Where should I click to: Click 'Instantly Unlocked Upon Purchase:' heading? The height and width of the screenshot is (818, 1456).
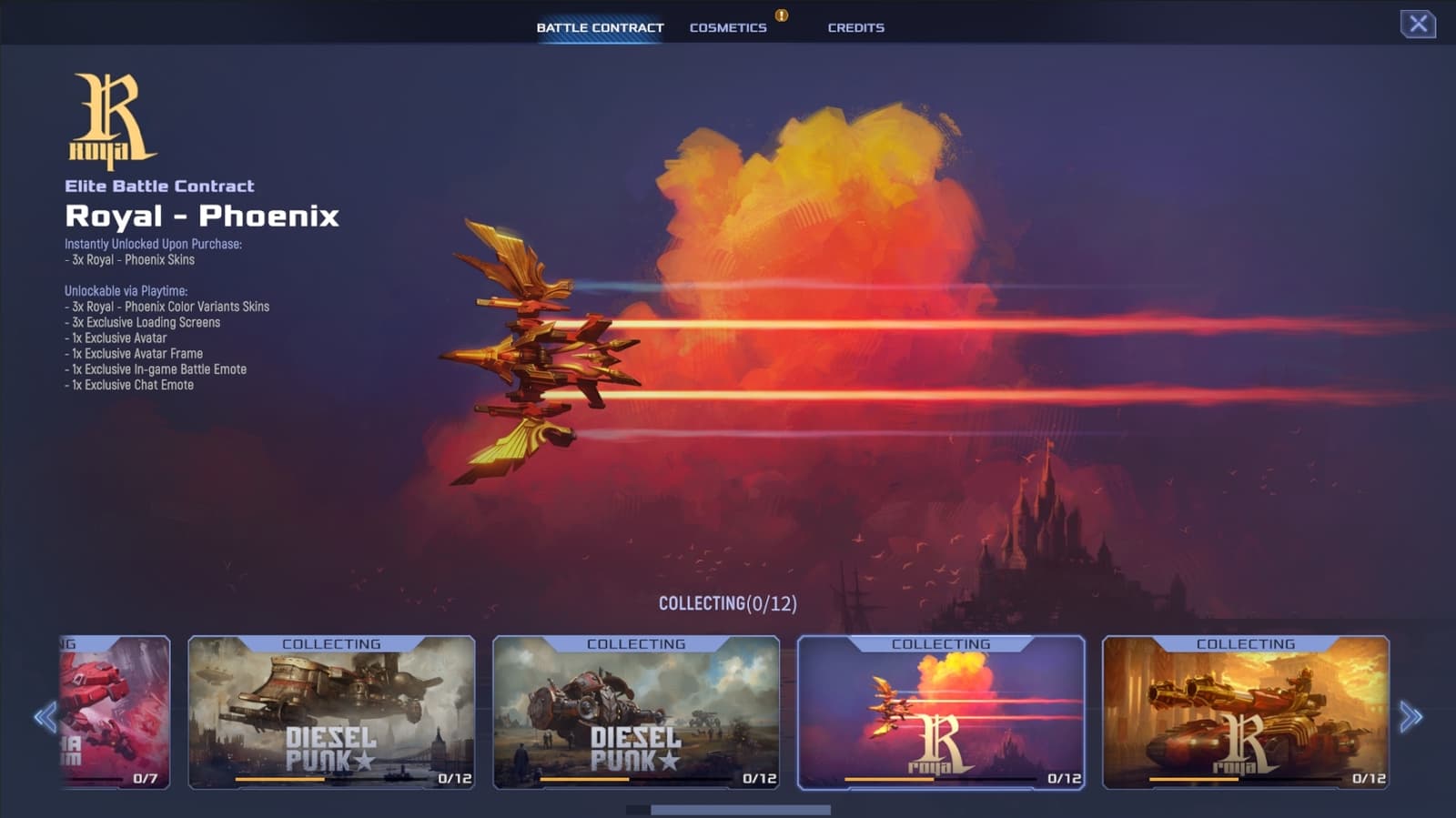pos(153,244)
